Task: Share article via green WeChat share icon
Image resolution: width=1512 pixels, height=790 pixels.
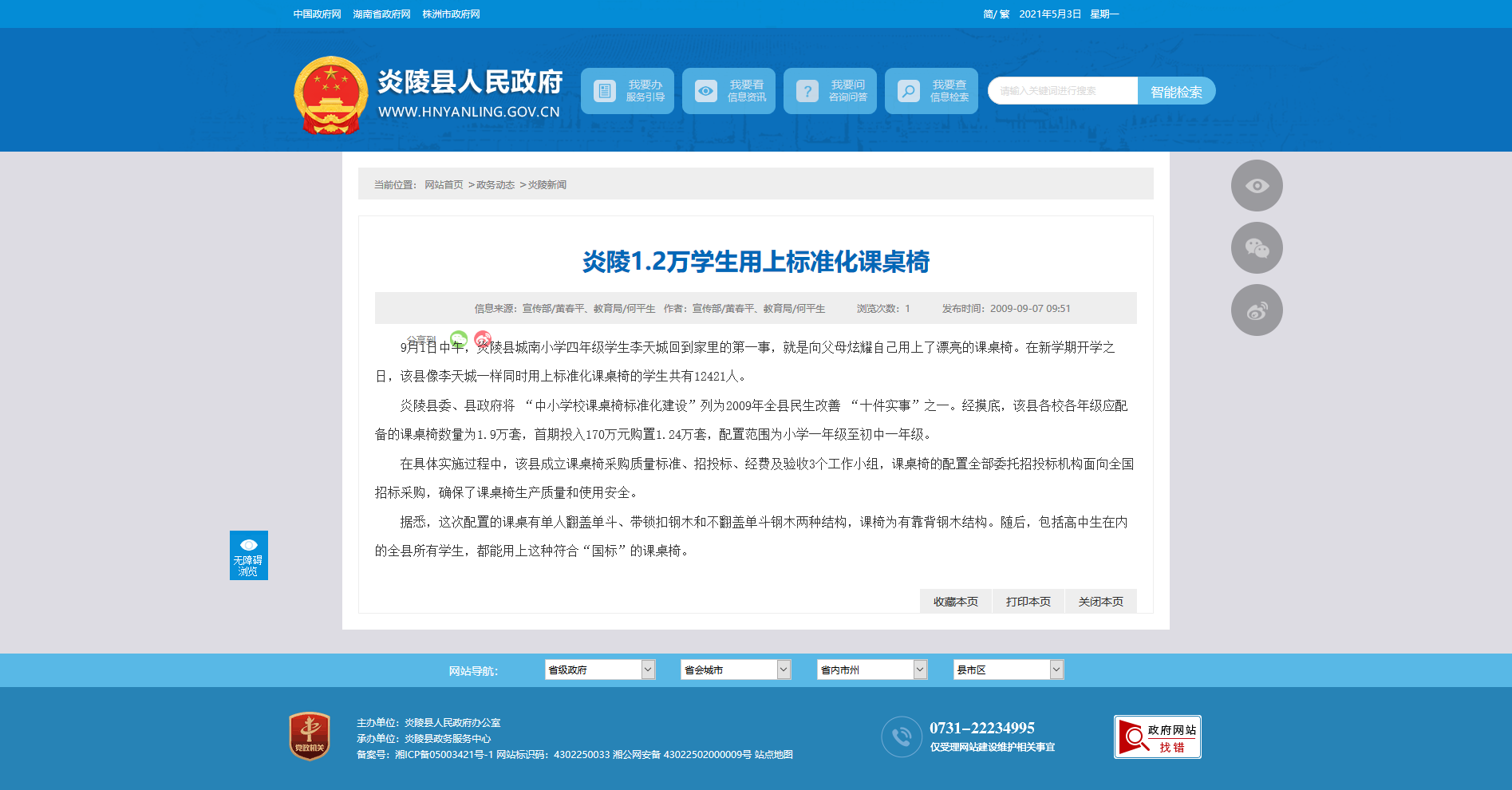Action: click(x=459, y=339)
